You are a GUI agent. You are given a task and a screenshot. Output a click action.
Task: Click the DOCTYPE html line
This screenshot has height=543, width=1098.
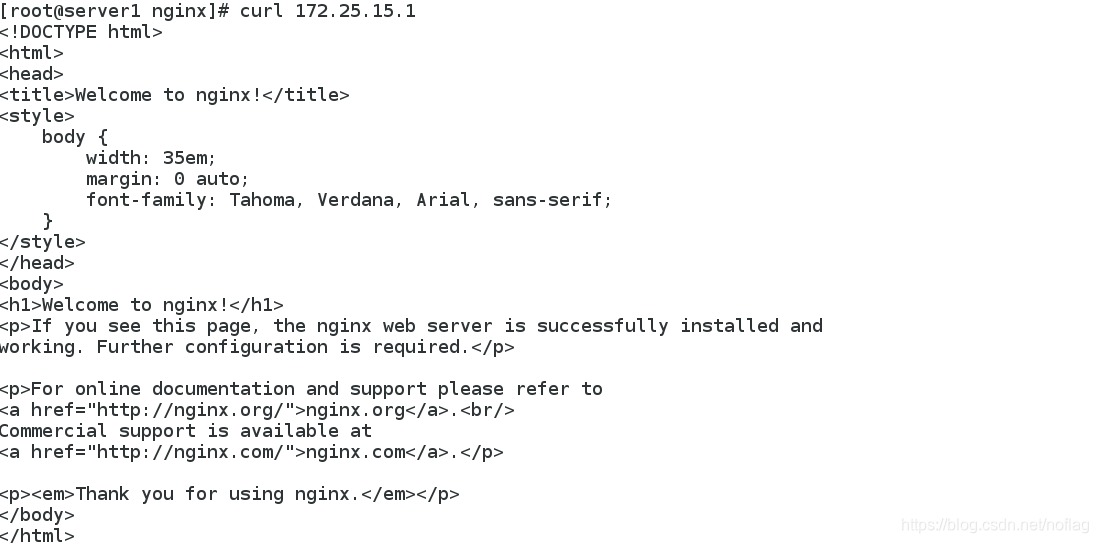pyautogui.click(x=81, y=32)
